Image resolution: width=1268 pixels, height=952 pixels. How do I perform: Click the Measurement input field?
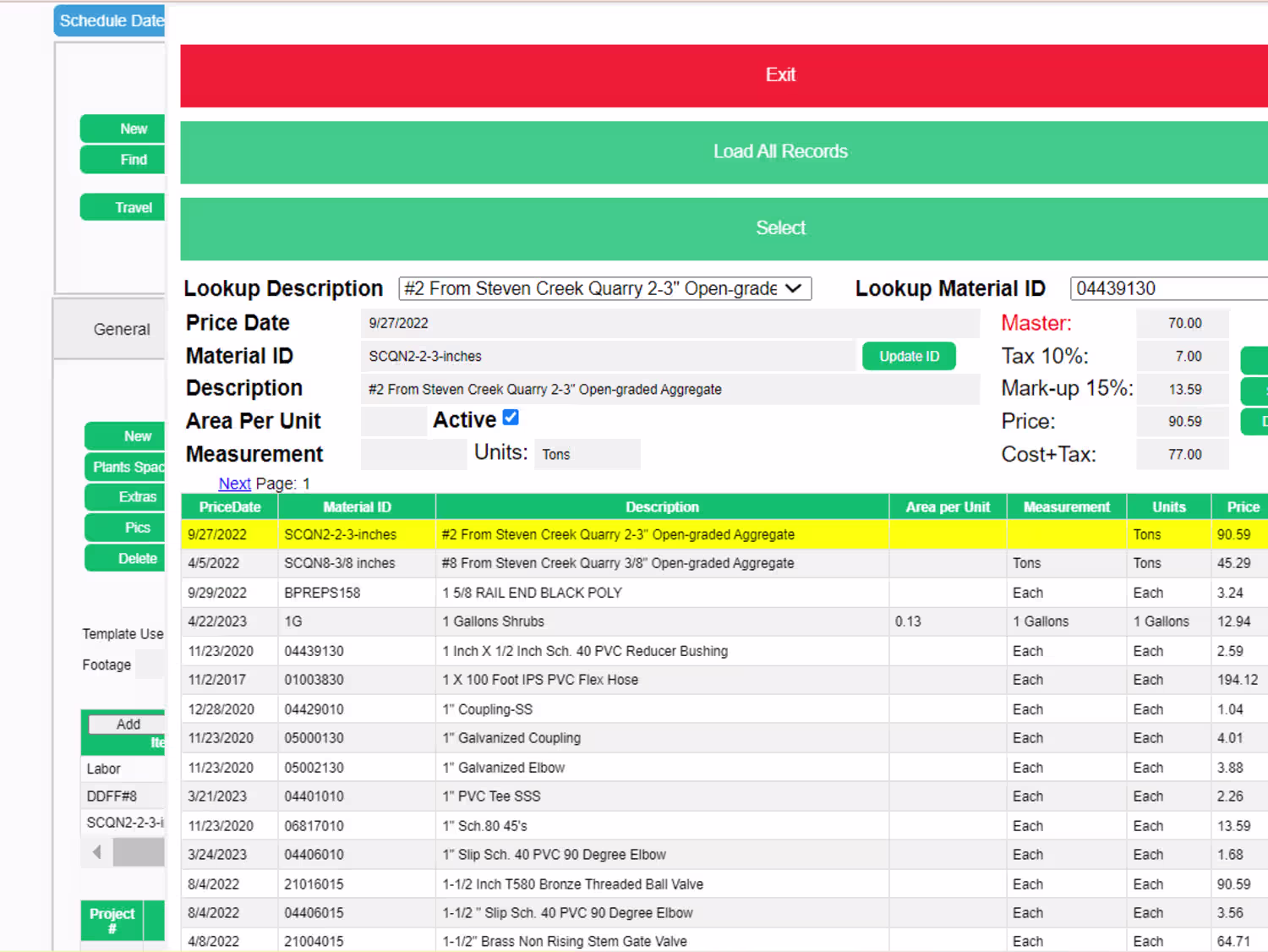point(413,454)
